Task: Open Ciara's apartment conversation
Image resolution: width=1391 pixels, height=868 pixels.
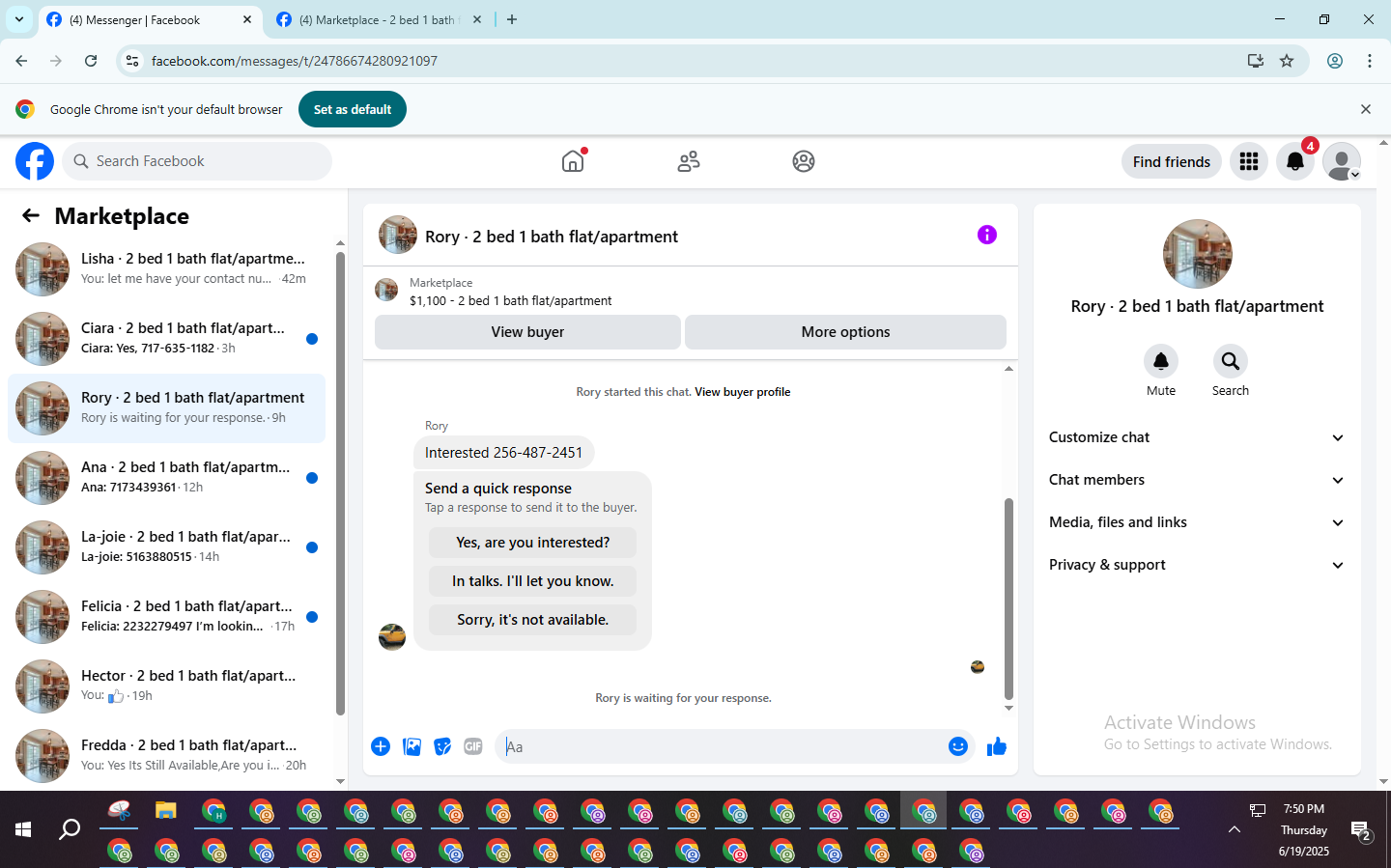Action: coord(166,339)
